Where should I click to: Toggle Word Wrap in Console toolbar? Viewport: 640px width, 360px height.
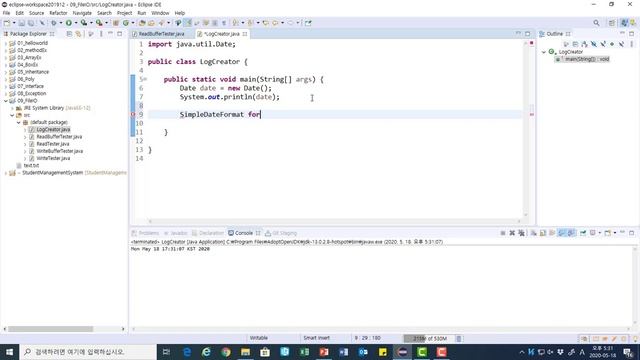[552, 233]
